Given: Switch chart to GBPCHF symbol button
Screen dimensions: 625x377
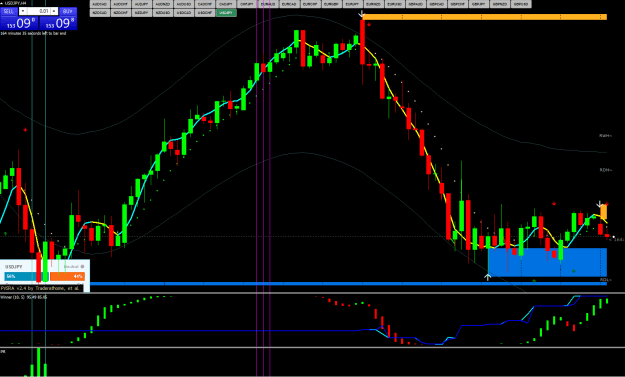Looking at the screenshot, I should (x=458, y=4).
